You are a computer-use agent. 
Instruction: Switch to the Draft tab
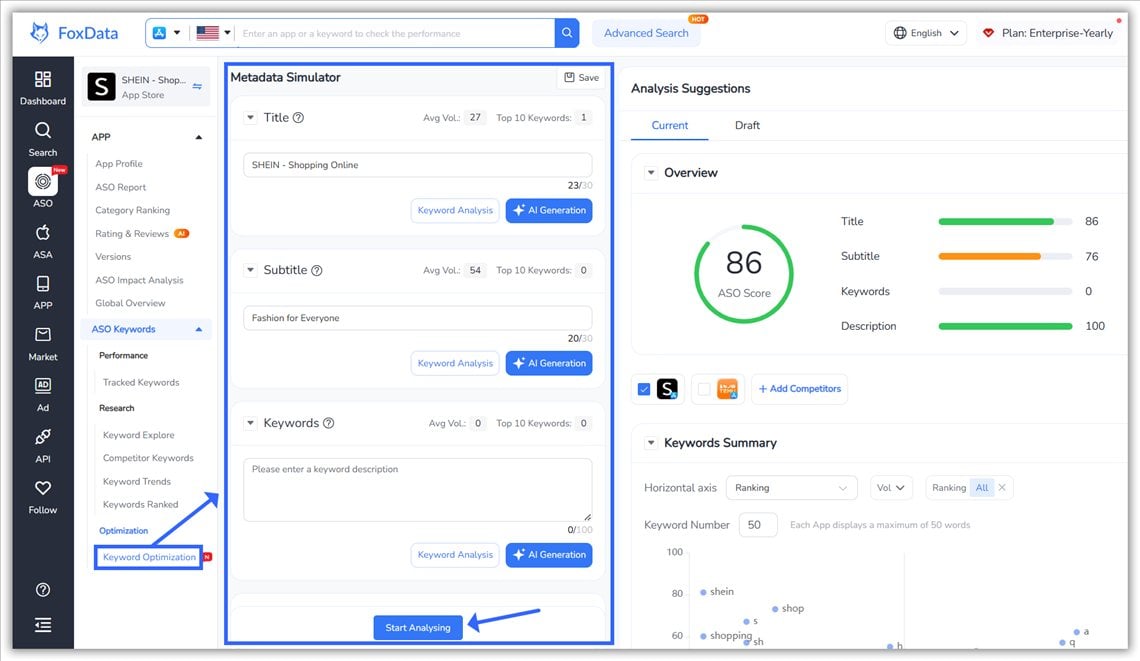point(747,125)
